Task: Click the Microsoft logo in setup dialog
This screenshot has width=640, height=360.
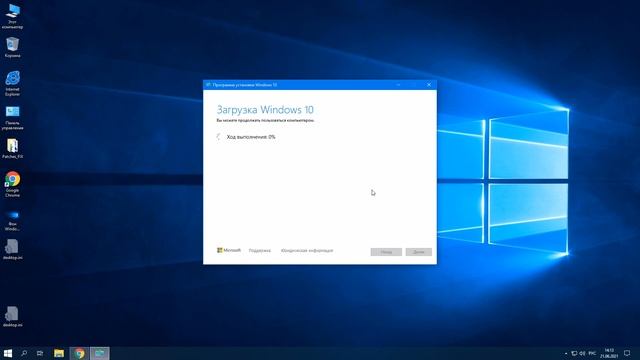Action: (x=229, y=250)
